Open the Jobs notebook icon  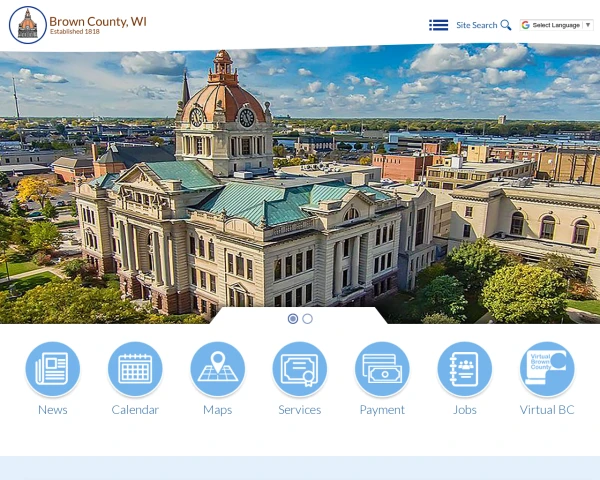tap(465, 369)
